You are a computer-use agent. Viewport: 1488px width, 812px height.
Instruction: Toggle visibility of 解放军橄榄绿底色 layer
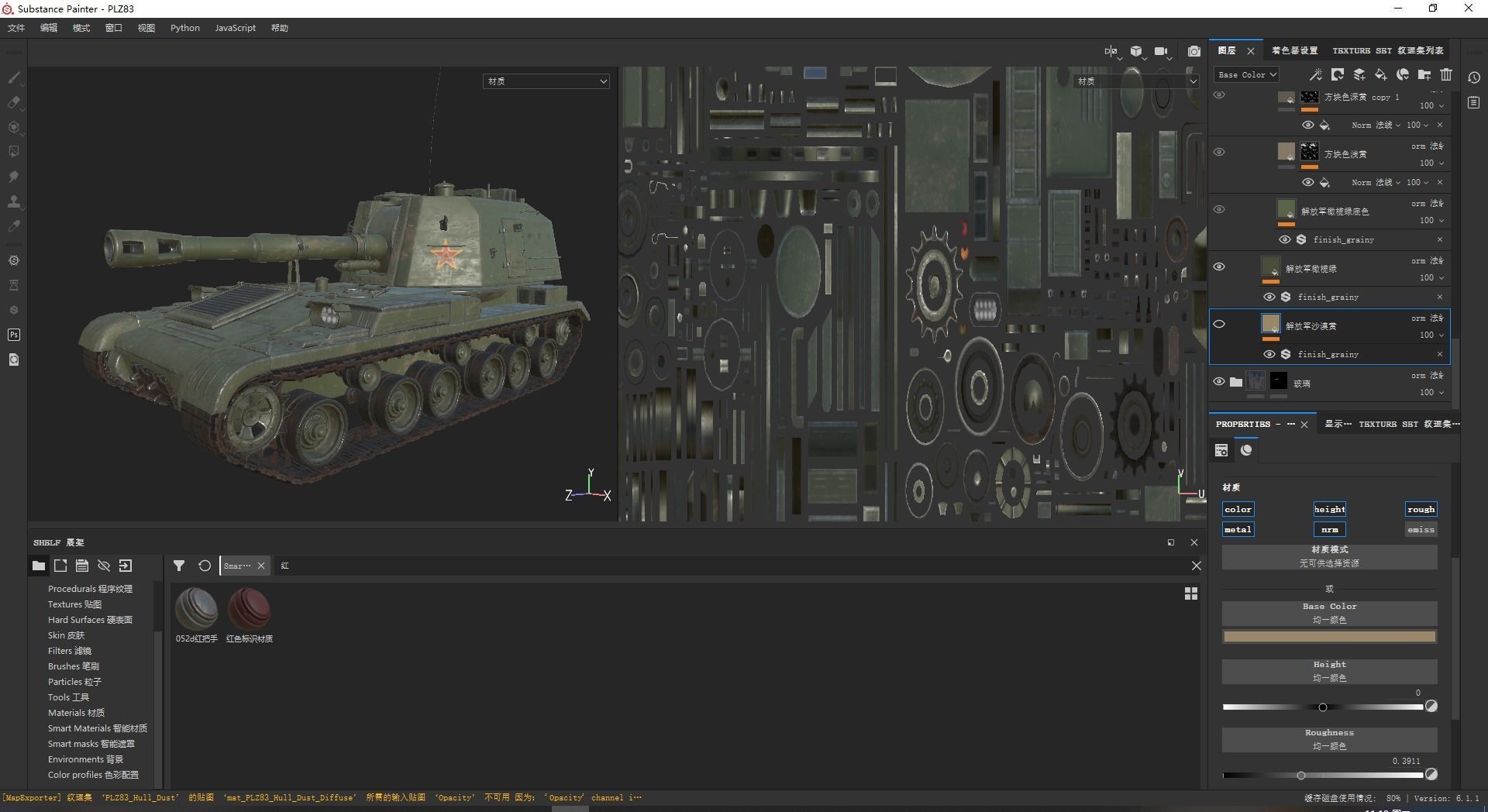(1219, 210)
